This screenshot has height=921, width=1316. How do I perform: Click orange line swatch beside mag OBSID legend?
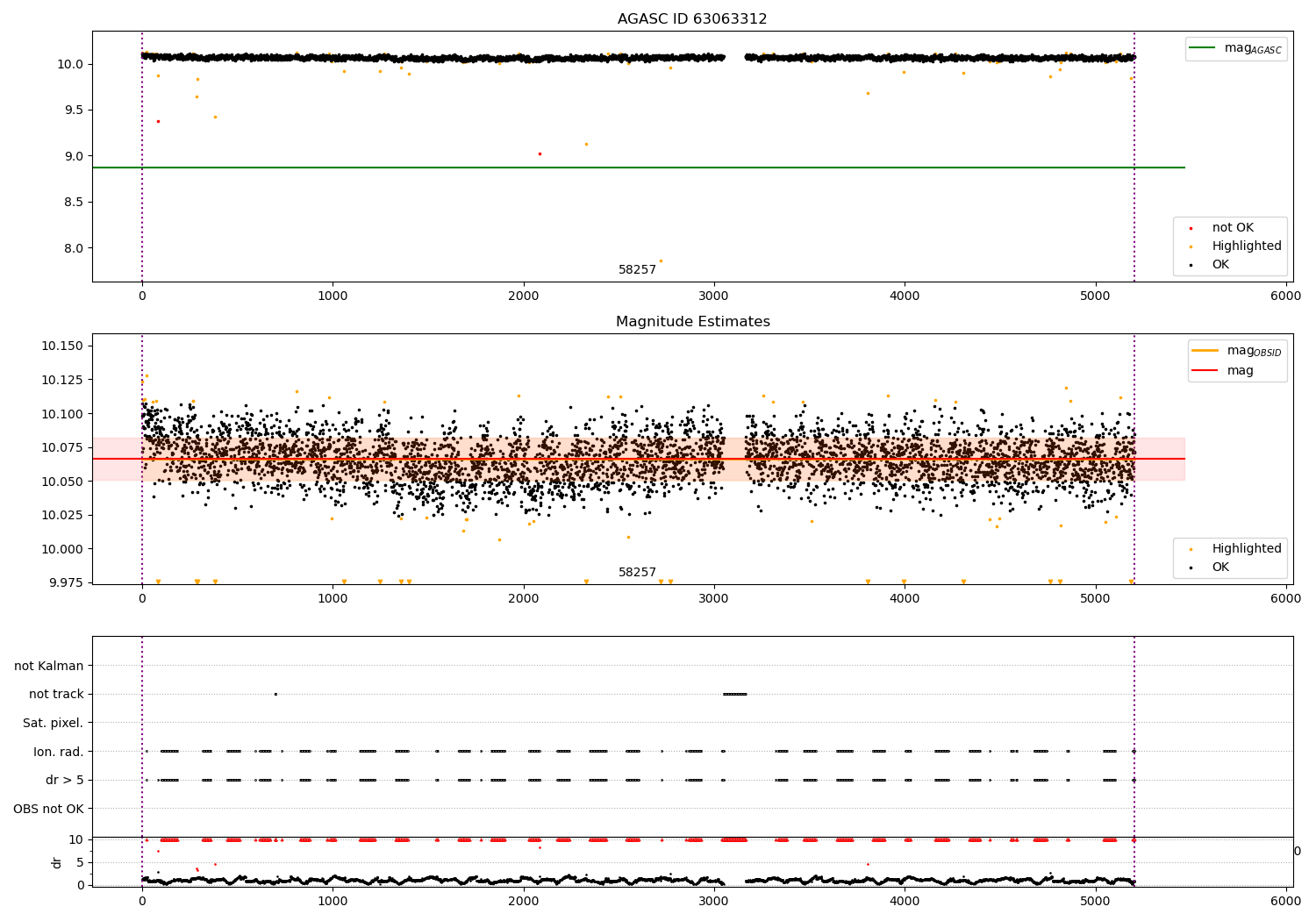coord(1205,350)
